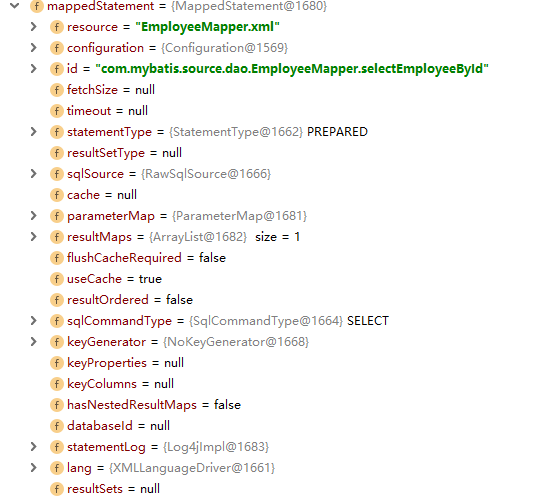Expand the configuration field arrow
Screen dimensions: 536x503
pos(34,48)
